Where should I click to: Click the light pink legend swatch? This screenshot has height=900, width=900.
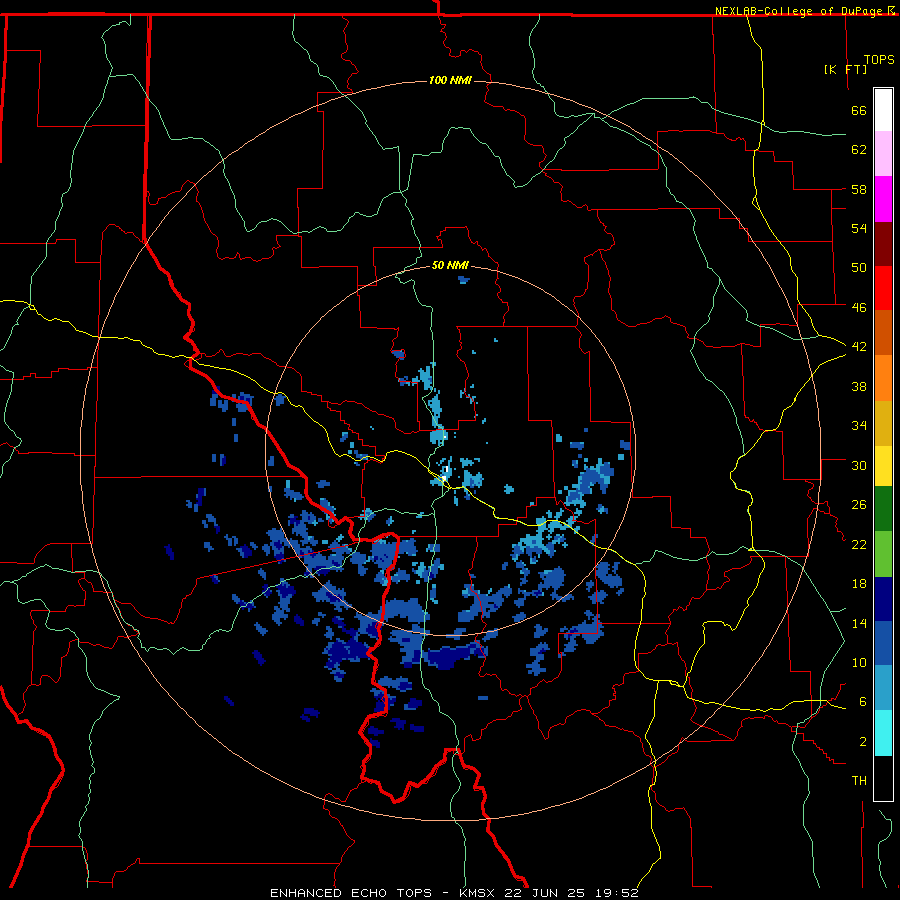883,154
